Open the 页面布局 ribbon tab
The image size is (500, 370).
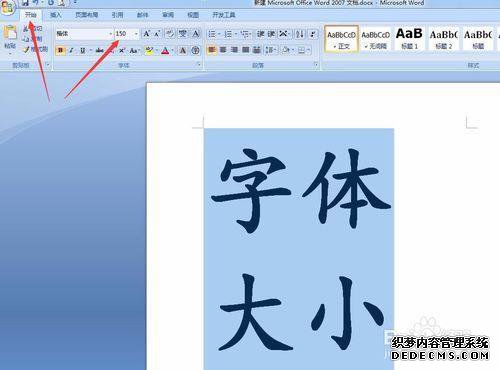[86, 15]
